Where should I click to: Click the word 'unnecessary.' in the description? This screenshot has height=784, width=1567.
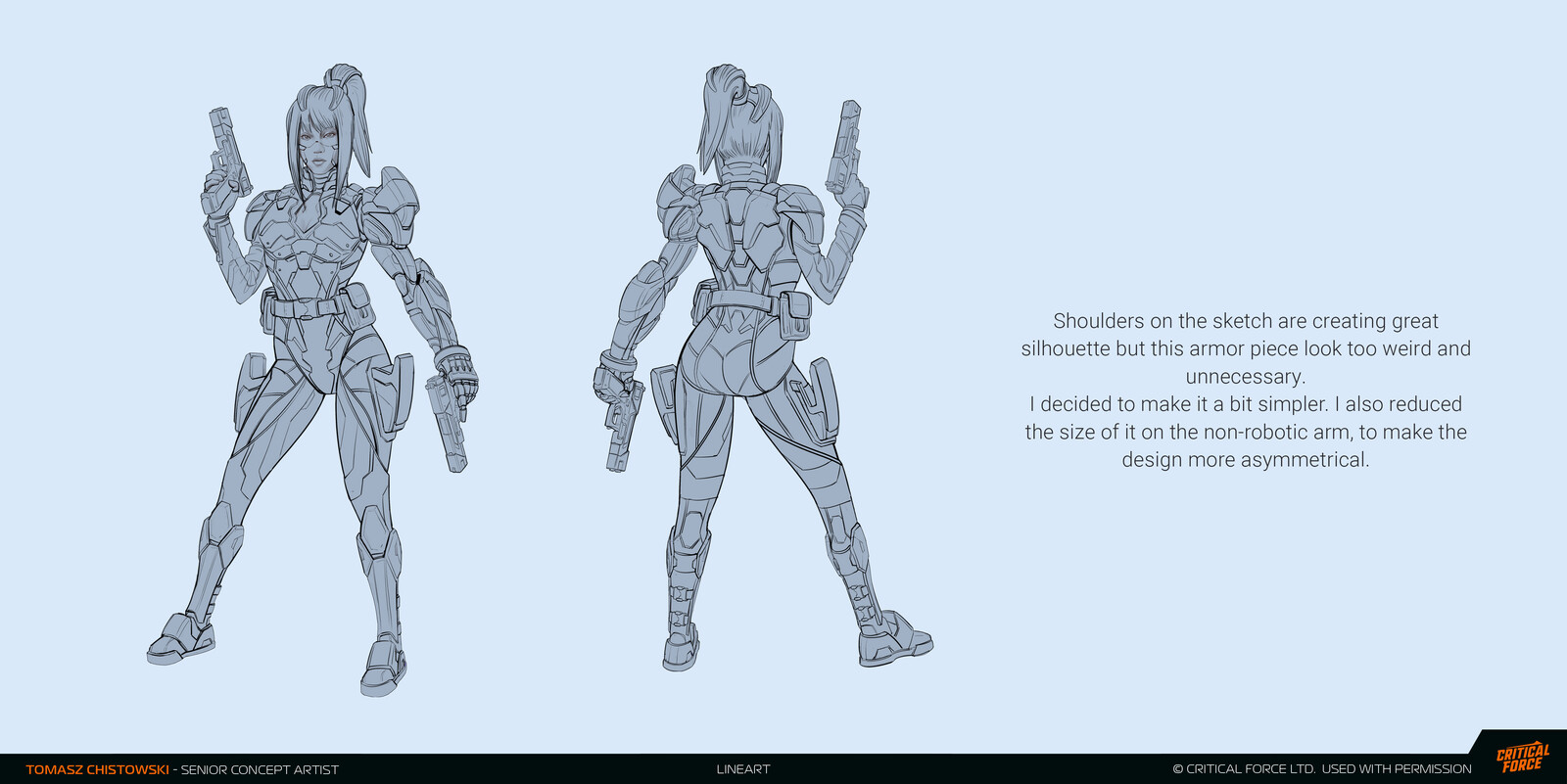(1246, 377)
